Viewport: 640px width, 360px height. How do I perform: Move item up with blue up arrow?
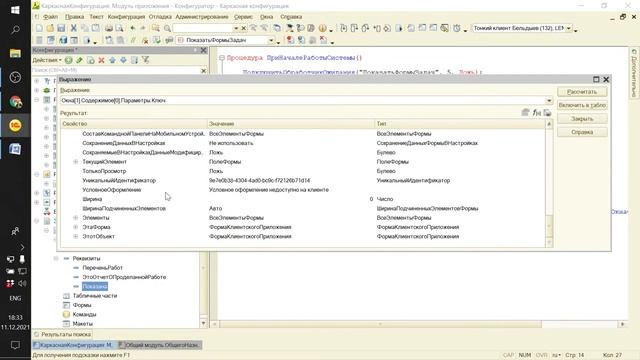pos(112,60)
